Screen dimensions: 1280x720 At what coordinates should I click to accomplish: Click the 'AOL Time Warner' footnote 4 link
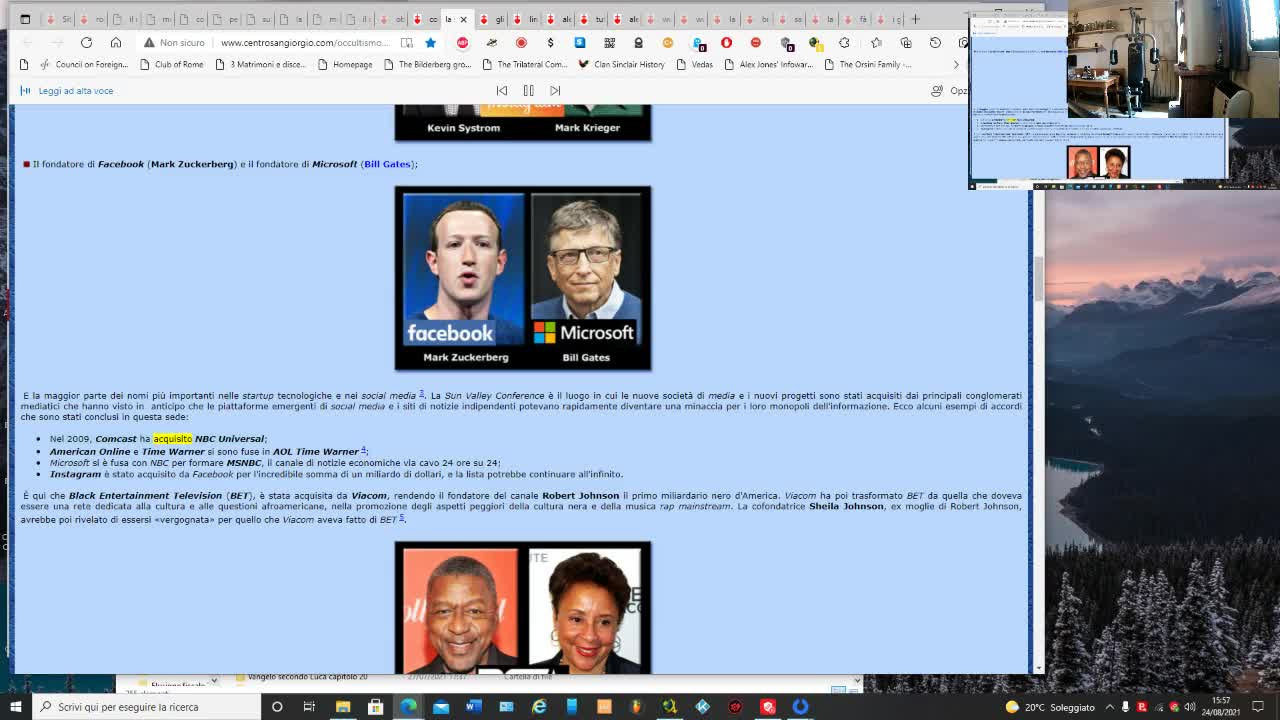click(x=363, y=450)
